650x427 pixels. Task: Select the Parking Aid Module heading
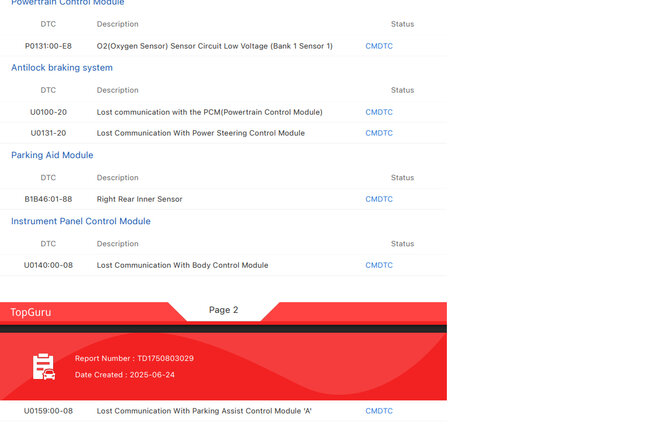click(x=52, y=155)
